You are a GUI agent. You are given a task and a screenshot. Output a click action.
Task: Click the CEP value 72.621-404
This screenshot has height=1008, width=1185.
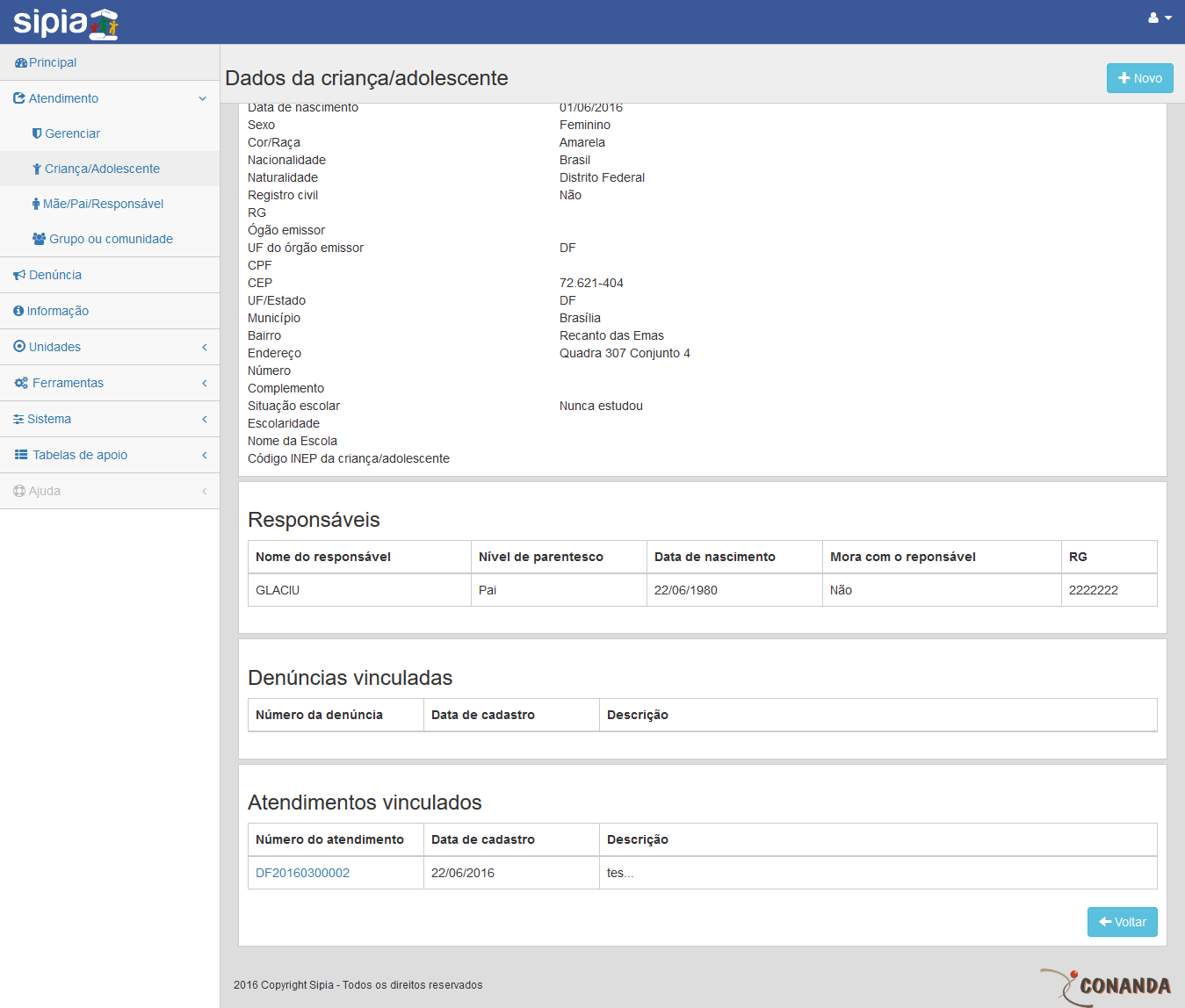pyautogui.click(x=591, y=283)
